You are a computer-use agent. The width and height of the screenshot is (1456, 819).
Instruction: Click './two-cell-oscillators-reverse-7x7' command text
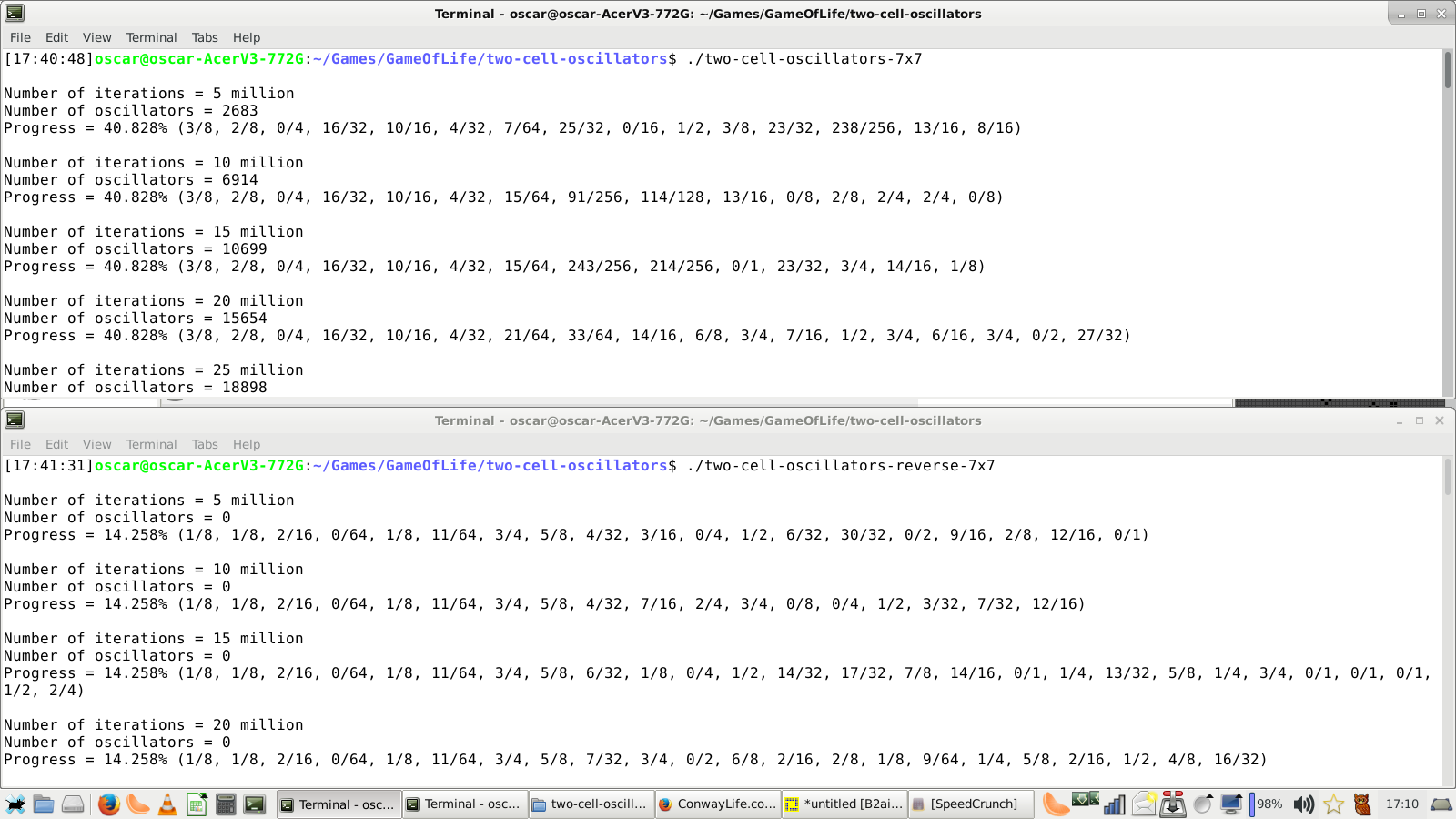coord(841,466)
